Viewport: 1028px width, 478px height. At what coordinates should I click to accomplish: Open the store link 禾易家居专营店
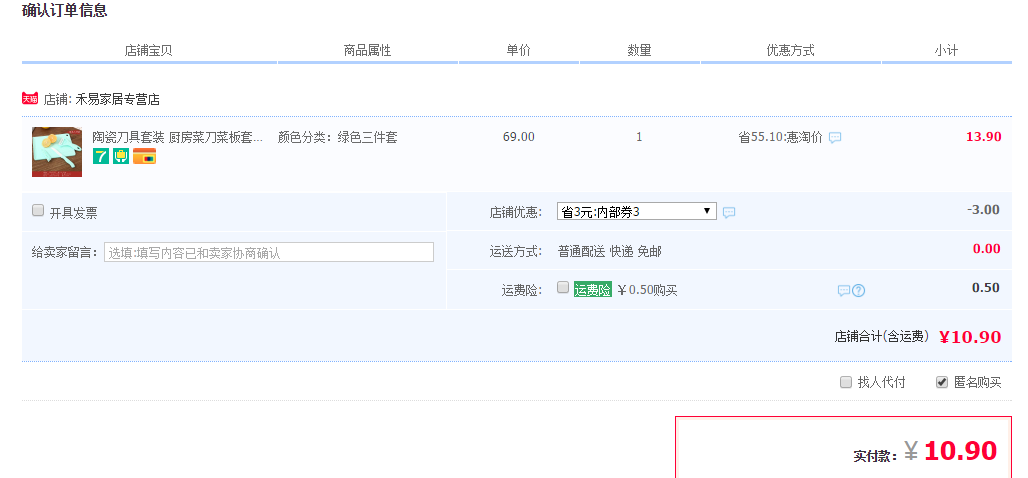(117, 100)
